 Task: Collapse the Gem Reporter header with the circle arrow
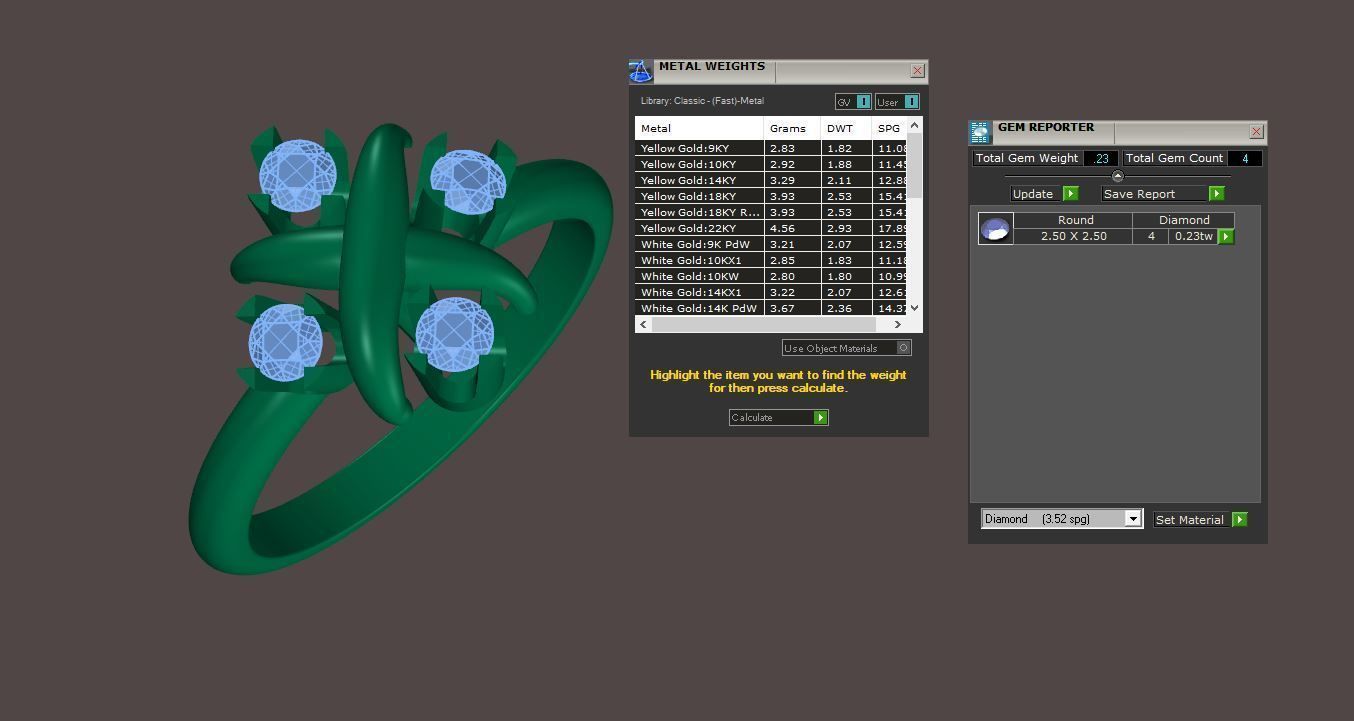(1118, 176)
